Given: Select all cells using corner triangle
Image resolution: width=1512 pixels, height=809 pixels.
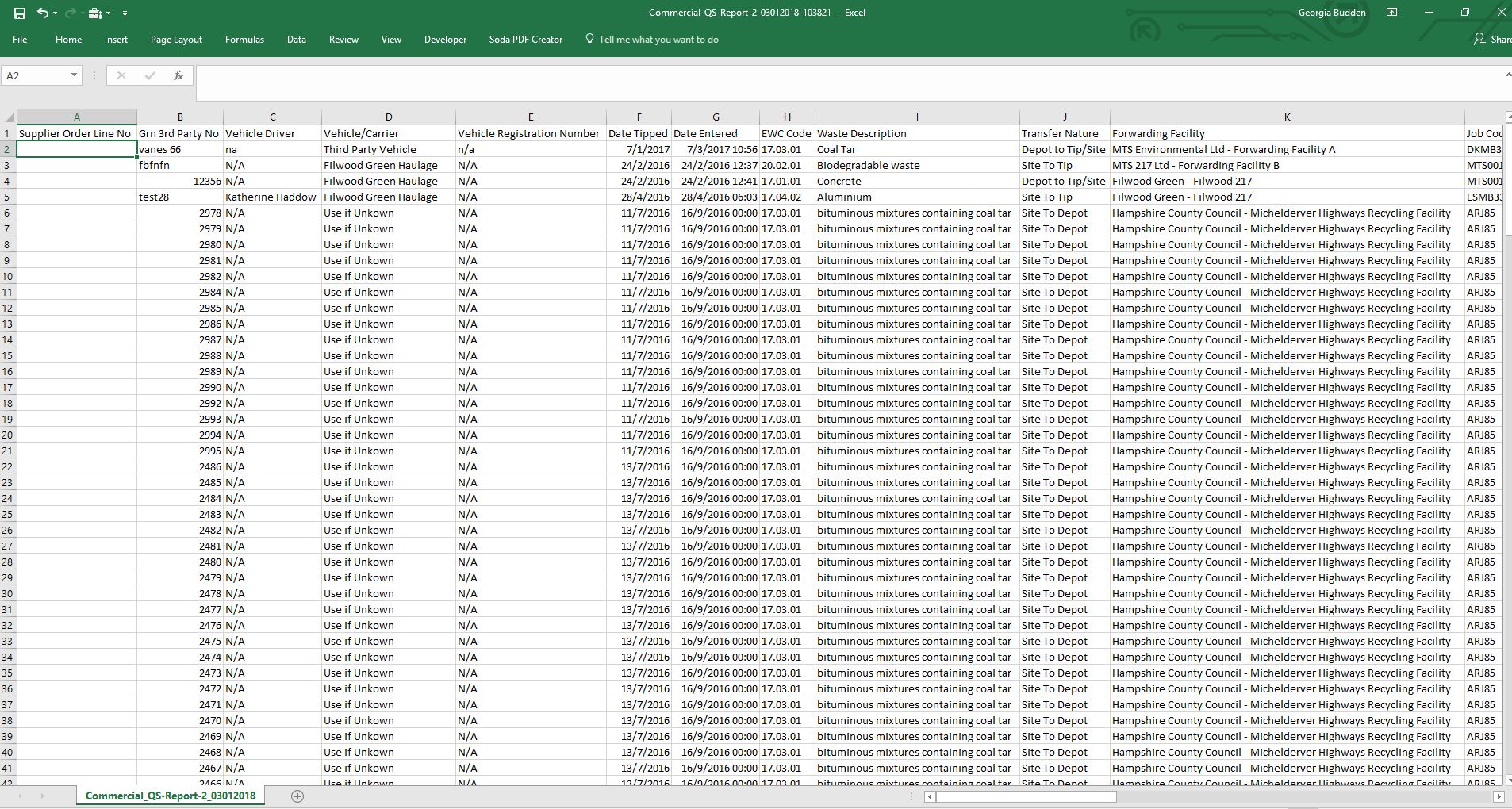Looking at the screenshot, I should click(x=8, y=117).
